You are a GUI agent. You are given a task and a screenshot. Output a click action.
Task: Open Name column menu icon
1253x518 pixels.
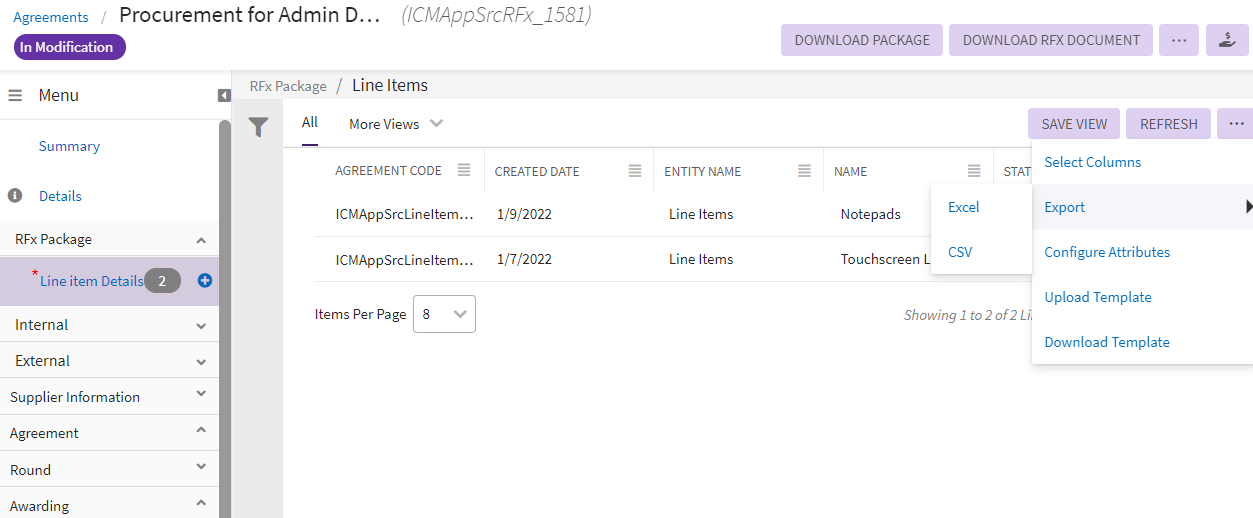[974, 171]
